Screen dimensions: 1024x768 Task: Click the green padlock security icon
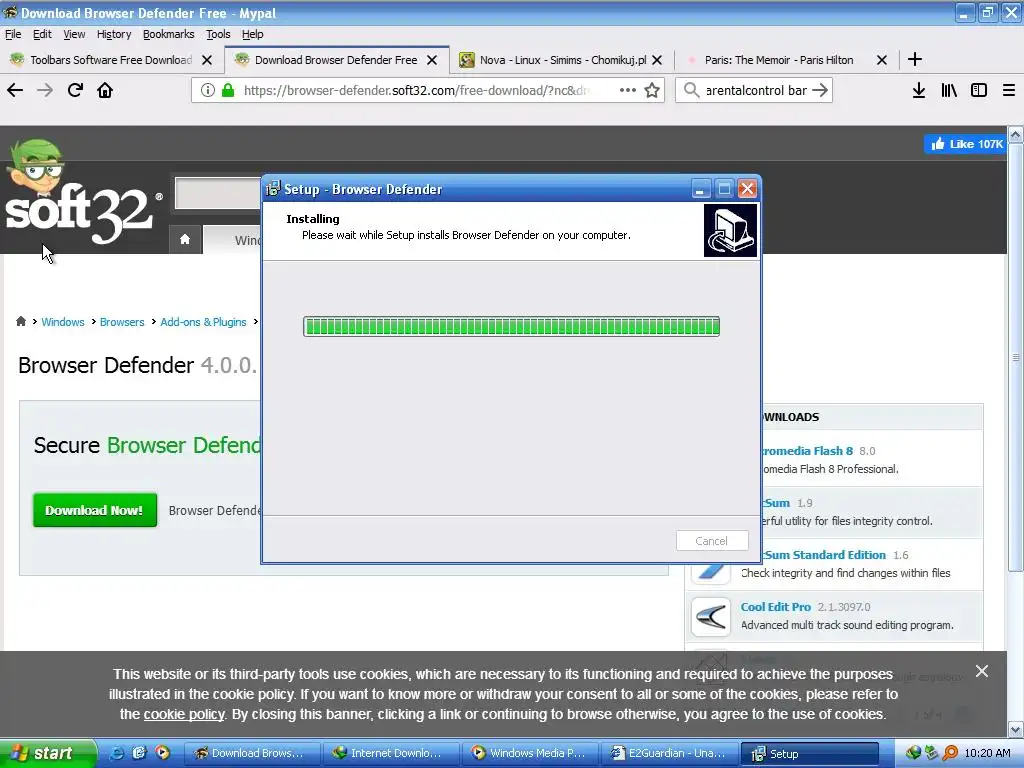point(228,90)
